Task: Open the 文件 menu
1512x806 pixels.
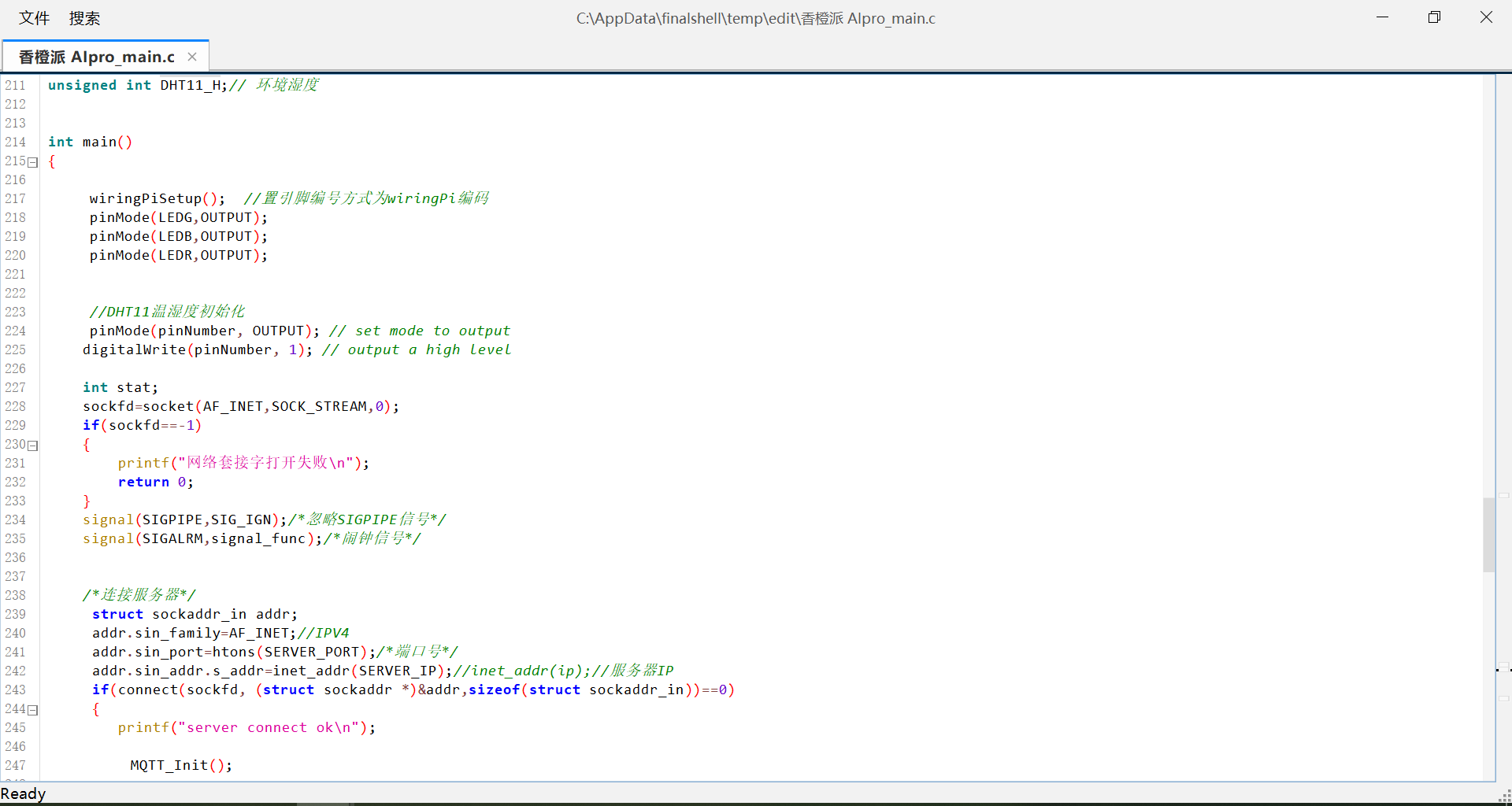Action: pyautogui.click(x=34, y=18)
